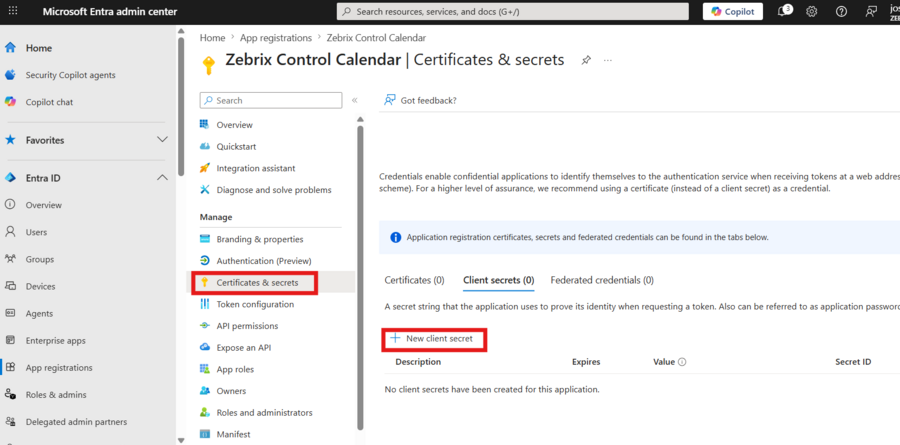Open Roles & admins in the left navigation
This screenshot has height=445, width=900.
[x=56, y=394]
